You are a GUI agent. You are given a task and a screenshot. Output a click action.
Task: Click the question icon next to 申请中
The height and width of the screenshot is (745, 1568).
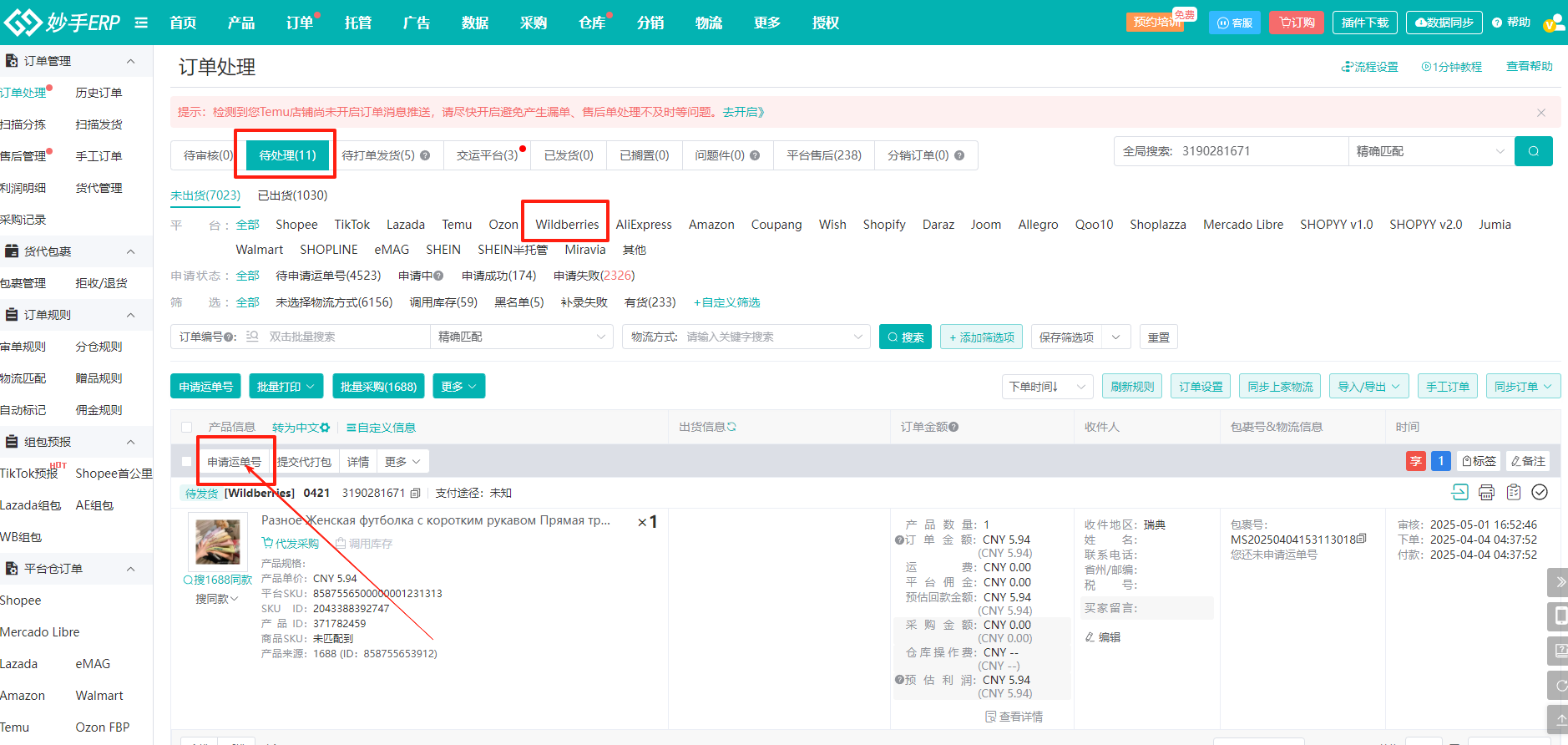(x=438, y=276)
